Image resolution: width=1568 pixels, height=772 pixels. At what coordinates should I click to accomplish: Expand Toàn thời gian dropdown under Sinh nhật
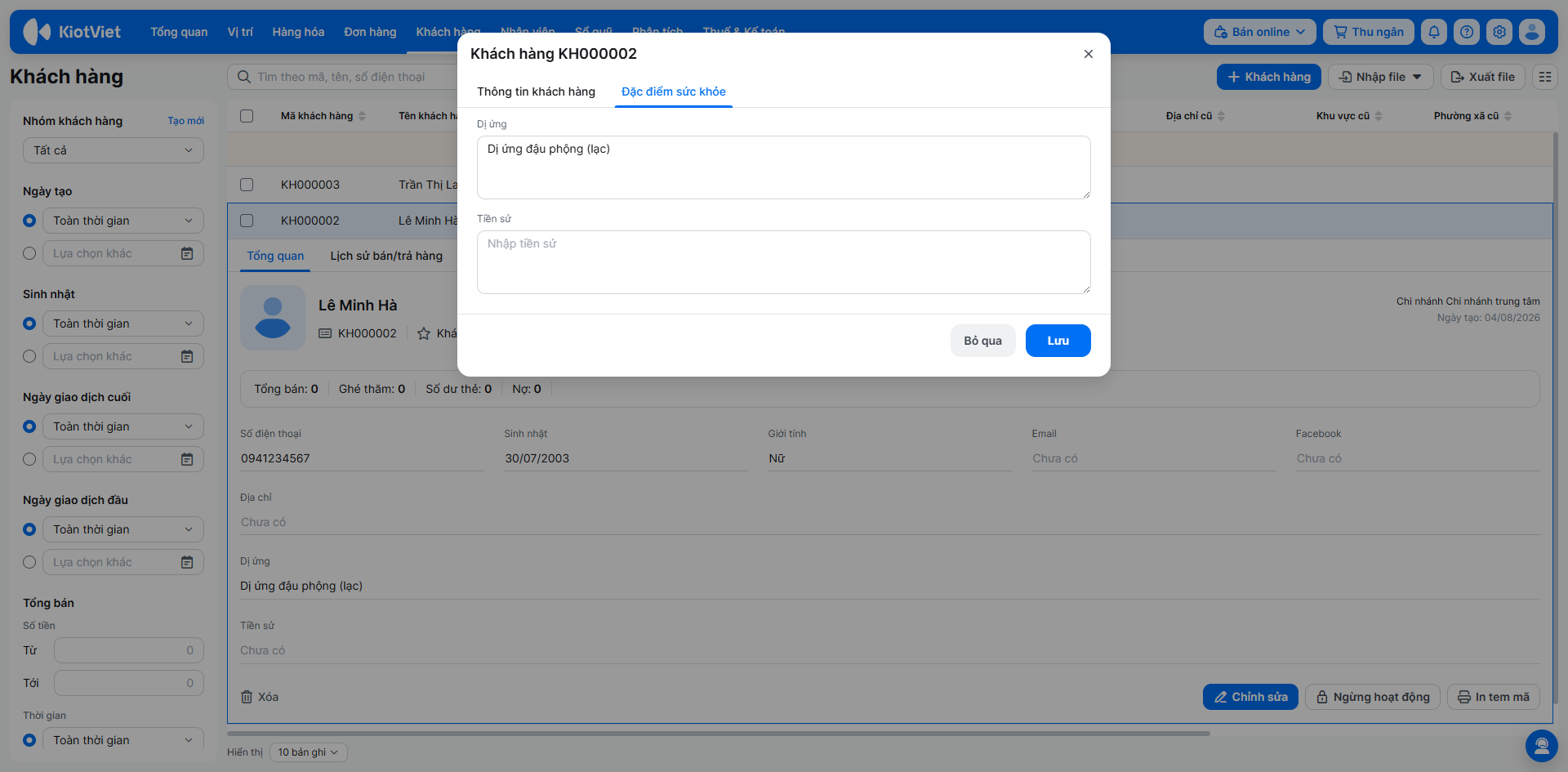[x=123, y=324]
